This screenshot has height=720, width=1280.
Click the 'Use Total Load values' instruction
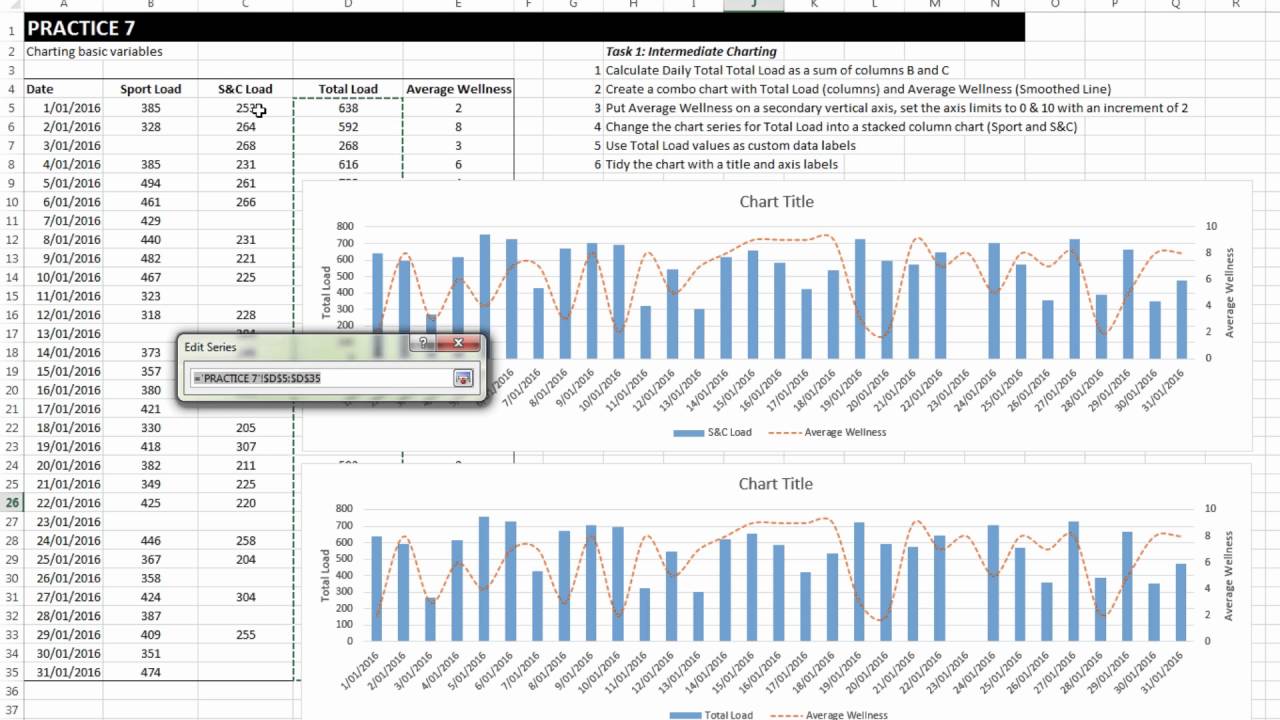[x=730, y=145]
